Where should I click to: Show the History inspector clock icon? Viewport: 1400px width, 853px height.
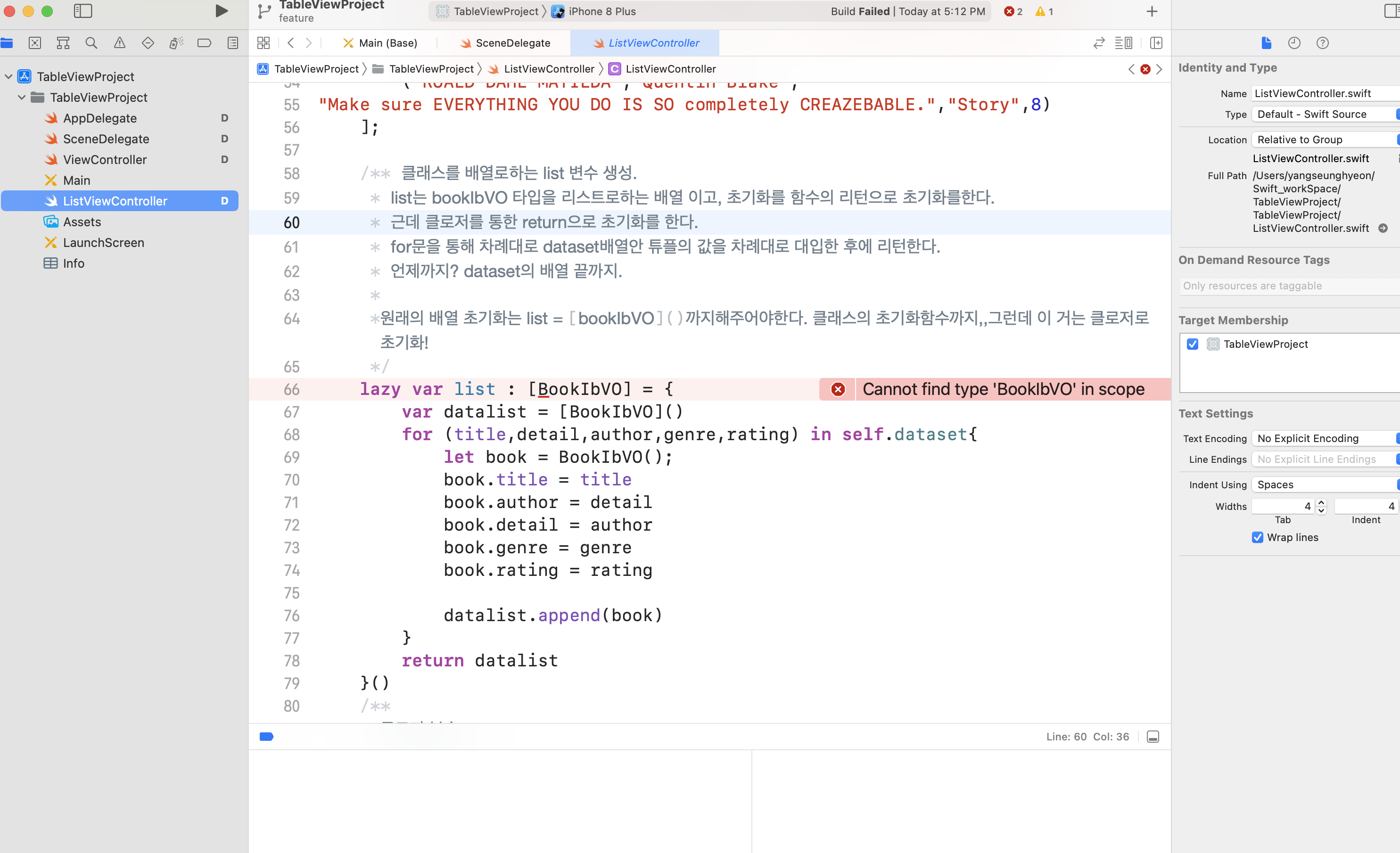click(1294, 42)
